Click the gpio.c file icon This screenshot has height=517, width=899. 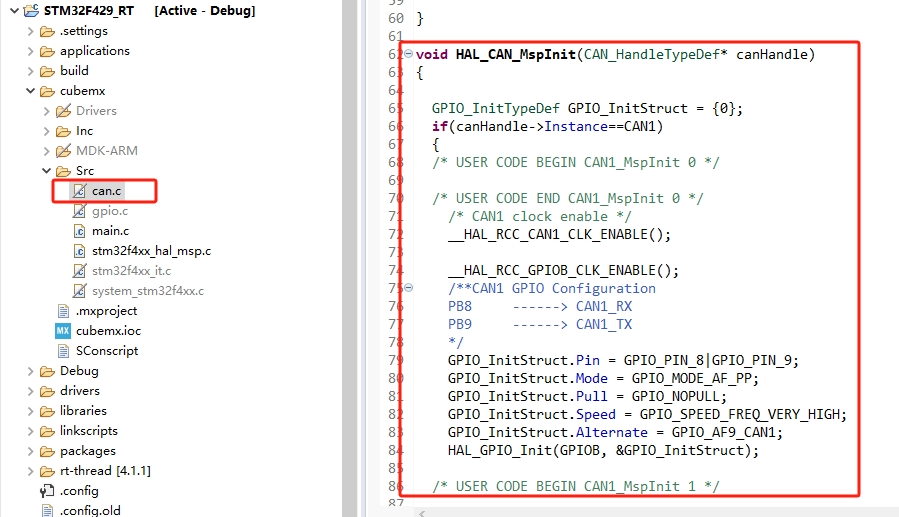(79, 210)
